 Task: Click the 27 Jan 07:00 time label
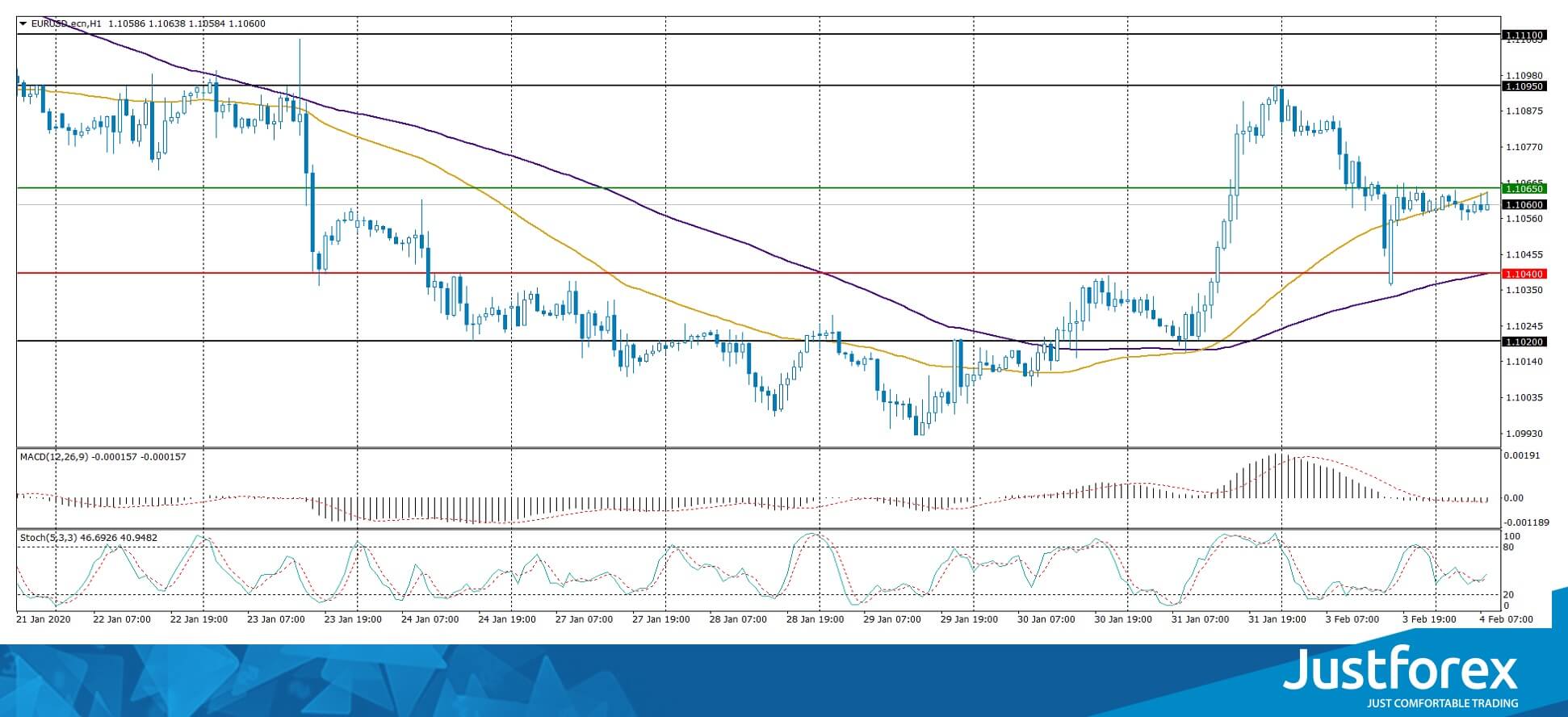click(x=584, y=619)
